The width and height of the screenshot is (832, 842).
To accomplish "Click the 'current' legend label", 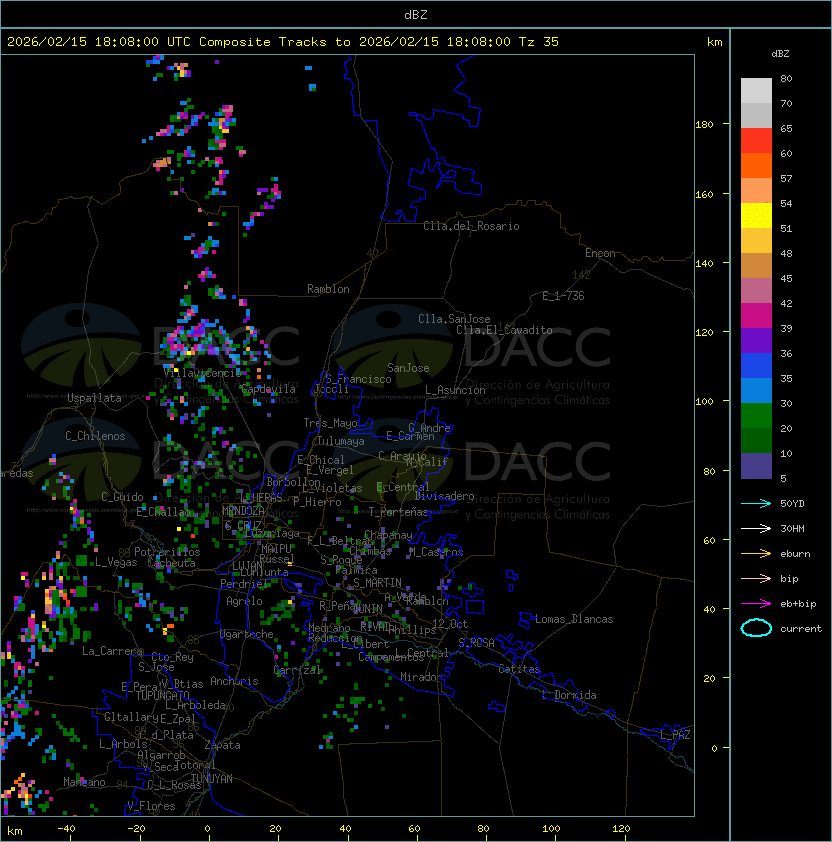I will click(801, 629).
